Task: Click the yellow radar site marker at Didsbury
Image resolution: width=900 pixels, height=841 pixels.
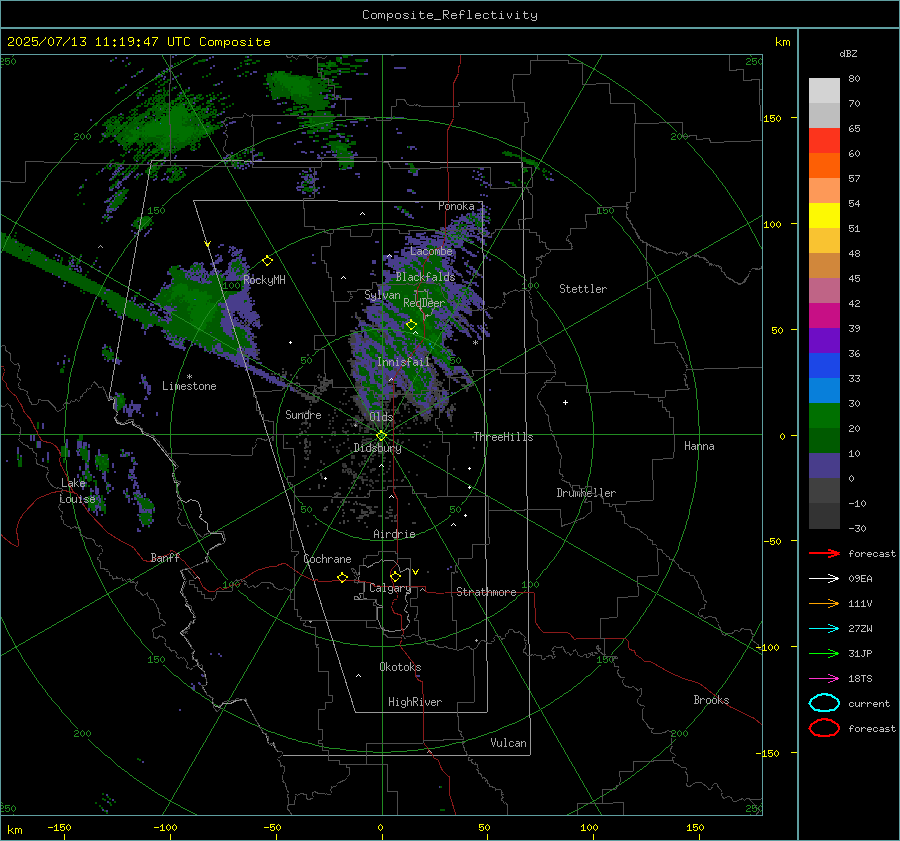Action: (x=381, y=436)
